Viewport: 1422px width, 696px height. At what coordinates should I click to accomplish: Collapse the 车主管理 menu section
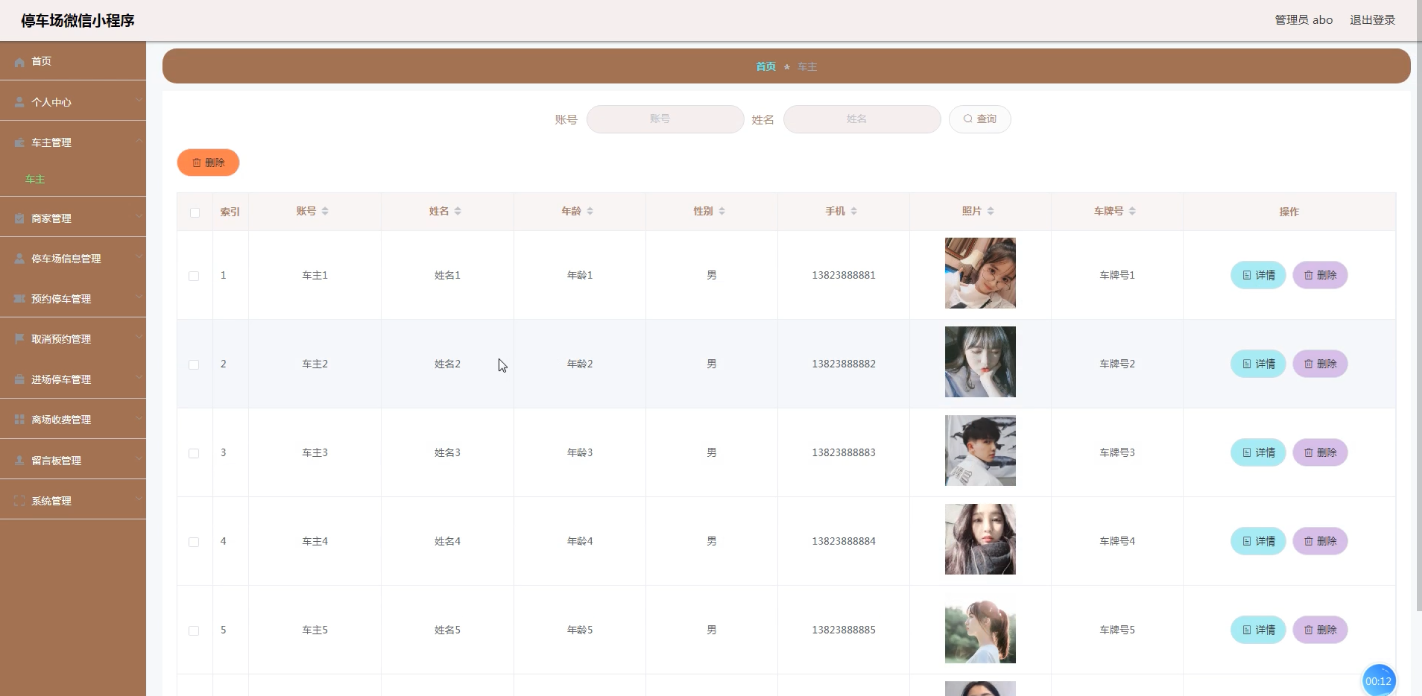[140, 142]
